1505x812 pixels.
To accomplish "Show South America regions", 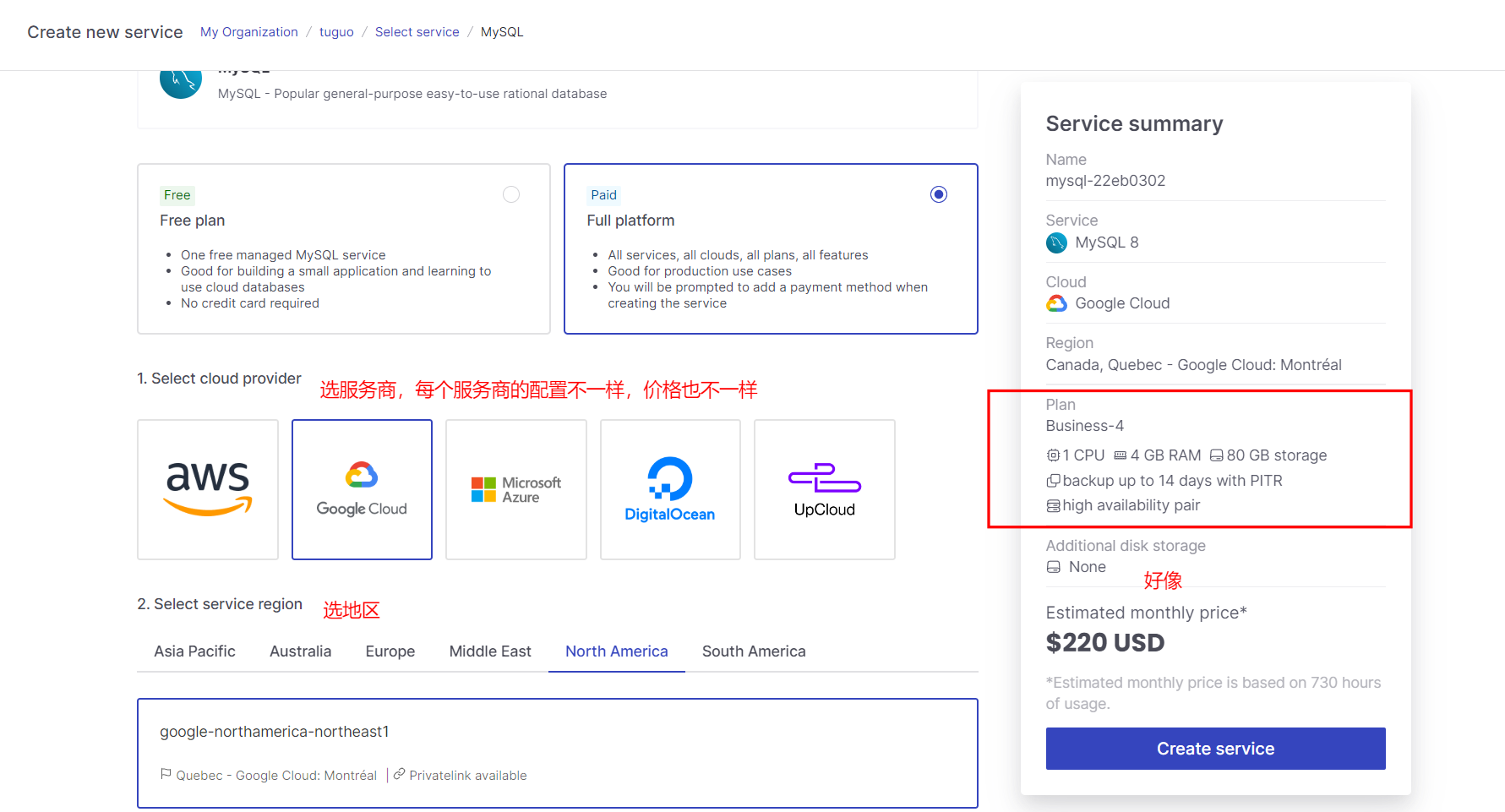I will pyautogui.click(x=754, y=651).
